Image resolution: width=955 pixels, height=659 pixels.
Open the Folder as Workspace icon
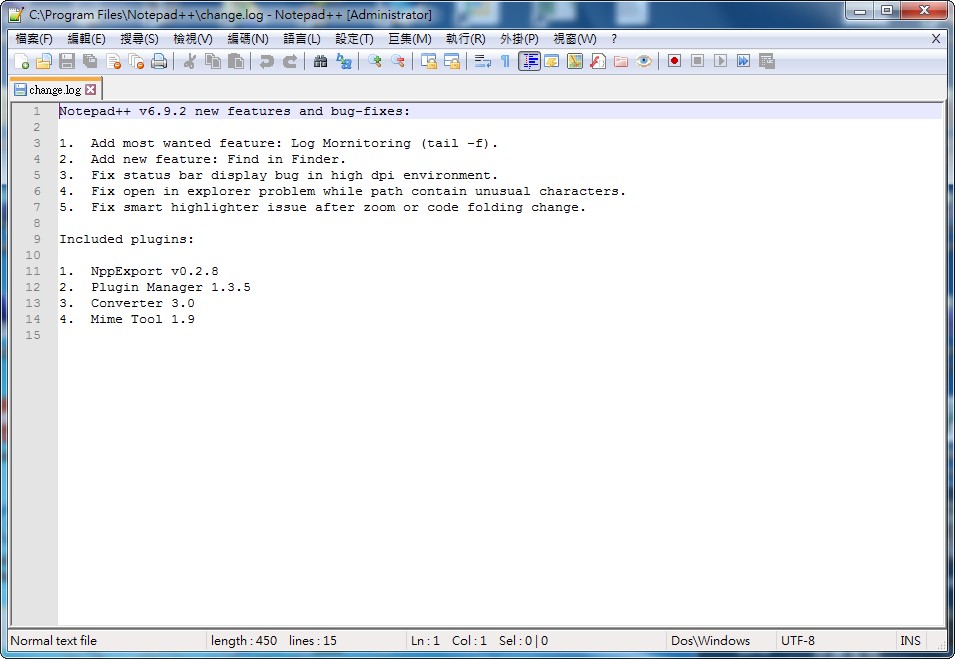(x=621, y=61)
